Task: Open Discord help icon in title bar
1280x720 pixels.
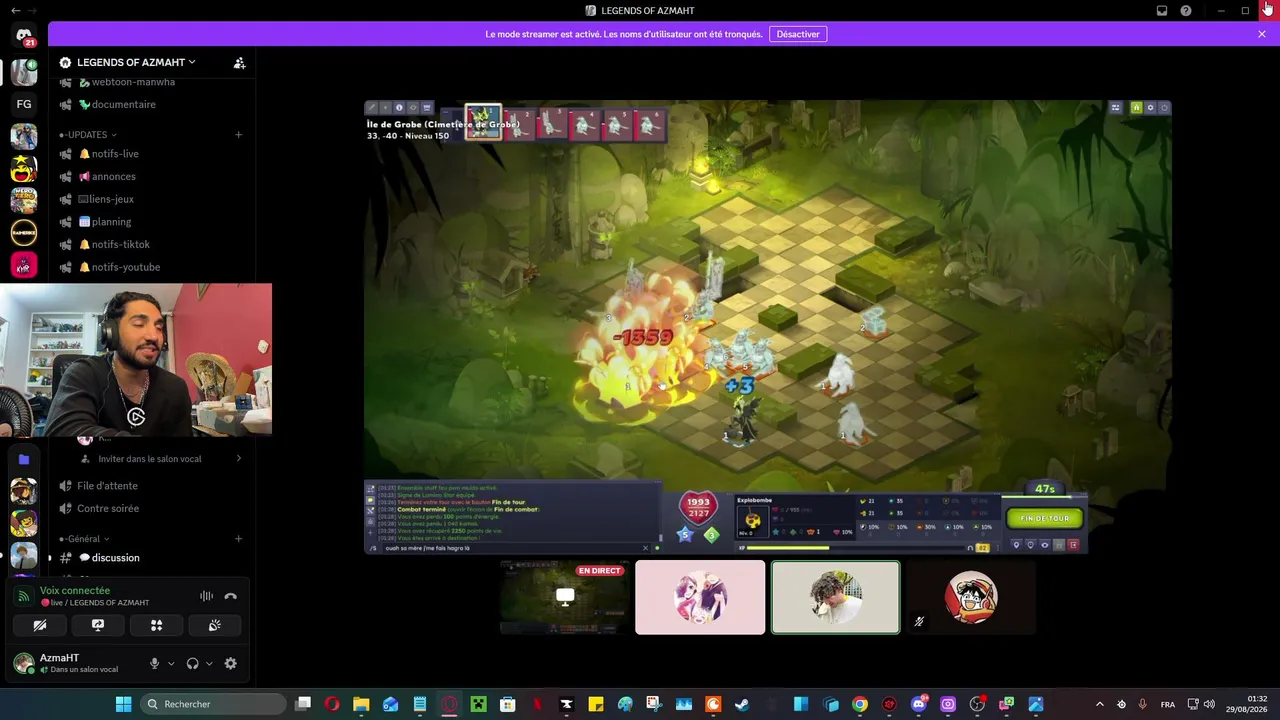Action: coord(1186,11)
